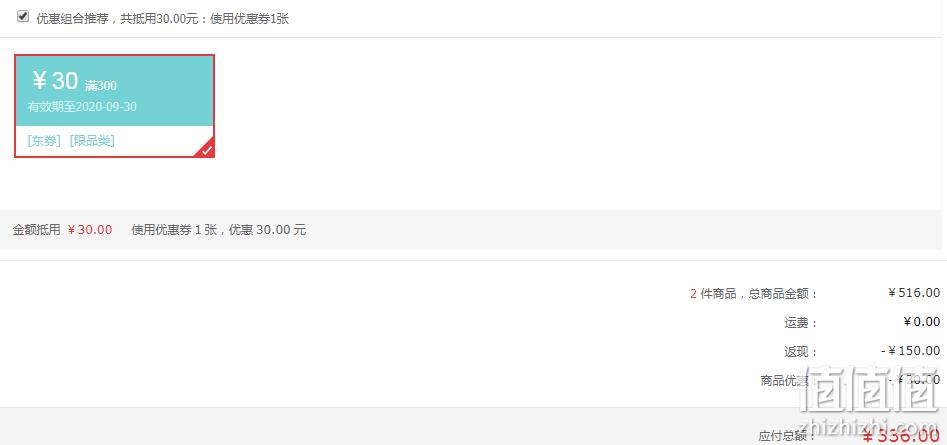Click the [东券] tag
This screenshot has height=445, width=947.
[44, 141]
